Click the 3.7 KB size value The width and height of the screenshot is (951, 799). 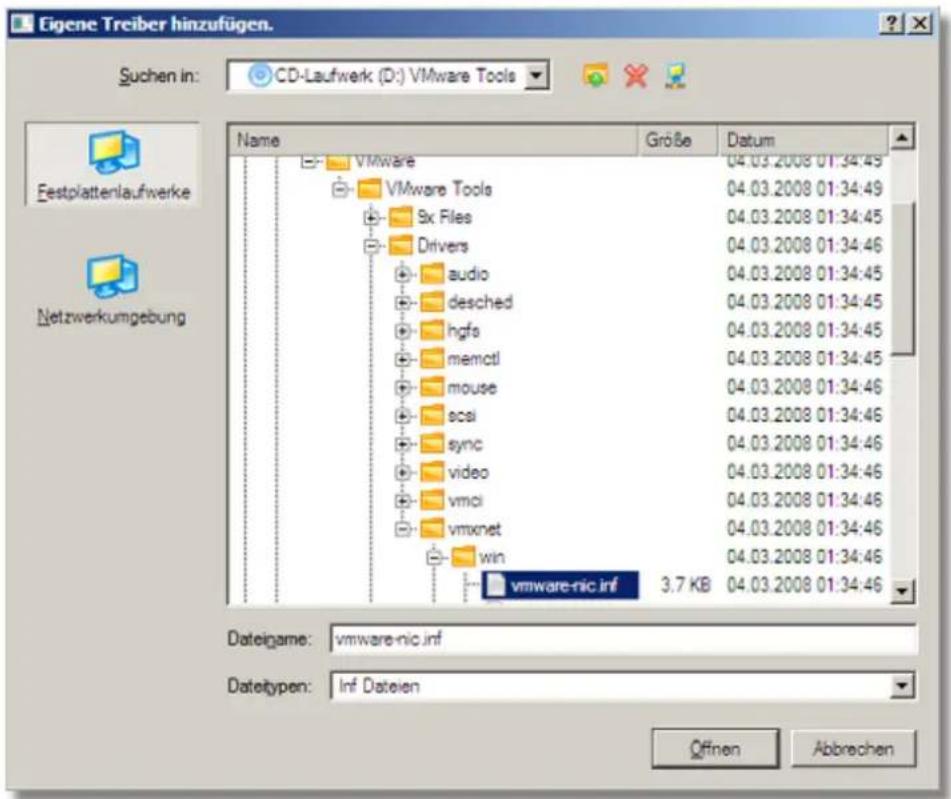pos(685,585)
